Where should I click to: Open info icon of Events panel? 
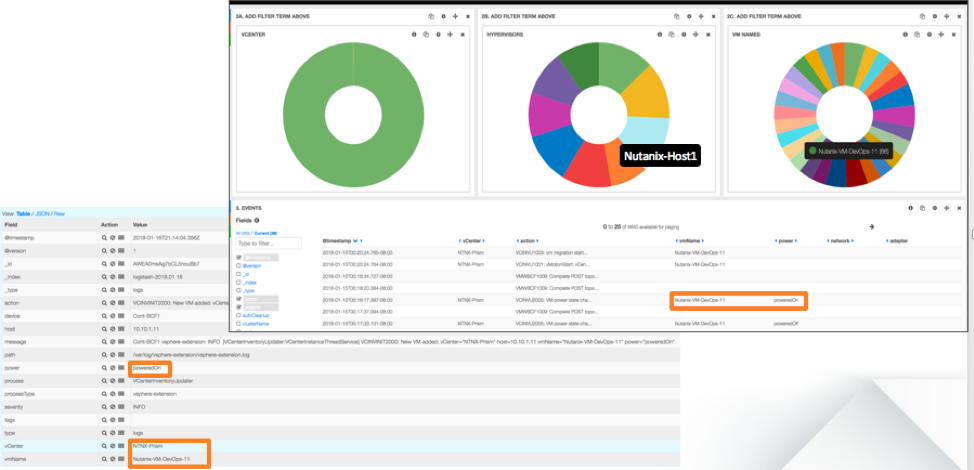click(x=911, y=208)
